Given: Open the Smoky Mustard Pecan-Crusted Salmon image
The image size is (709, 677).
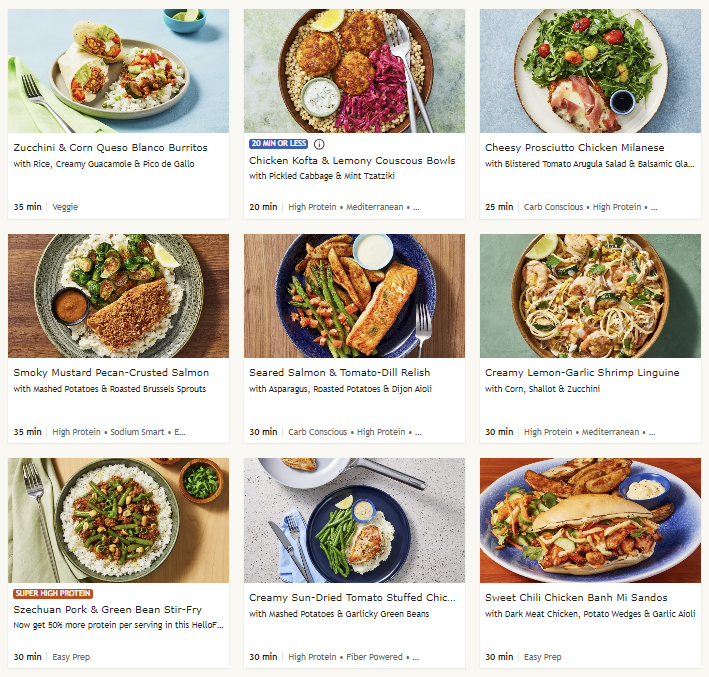Looking at the screenshot, I should [x=118, y=296].
